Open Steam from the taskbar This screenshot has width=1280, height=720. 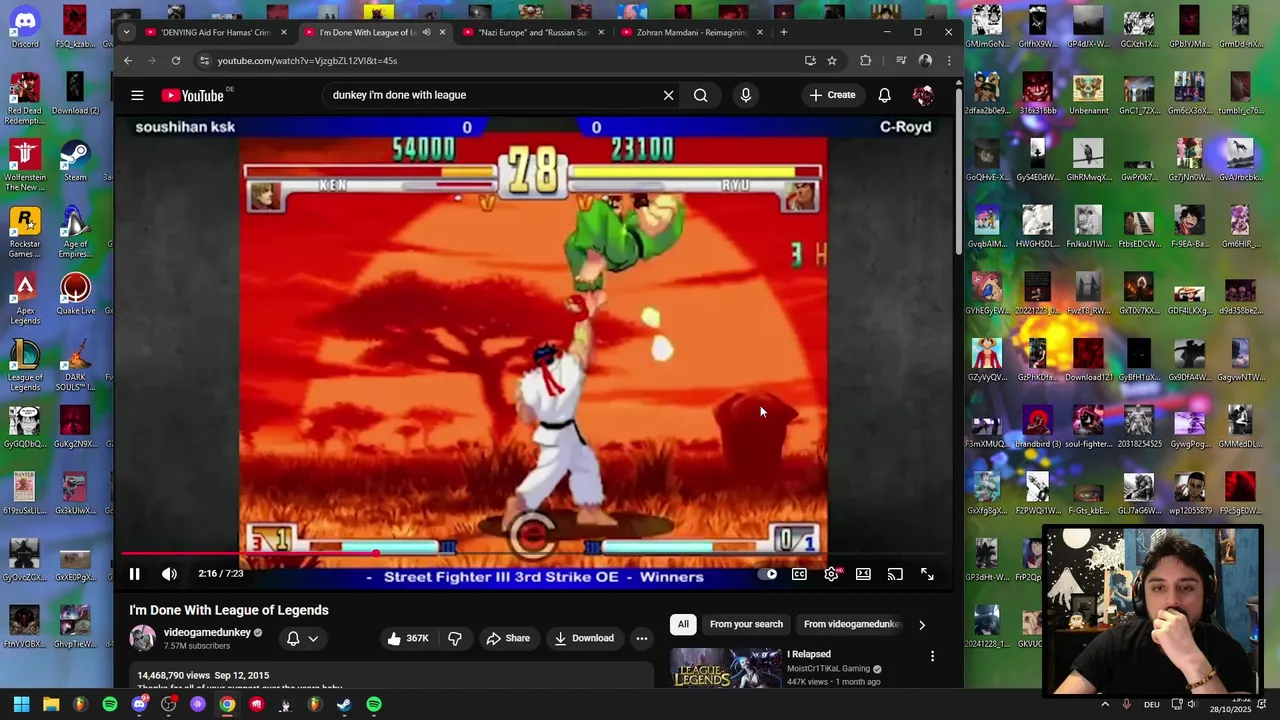[344, 704]
